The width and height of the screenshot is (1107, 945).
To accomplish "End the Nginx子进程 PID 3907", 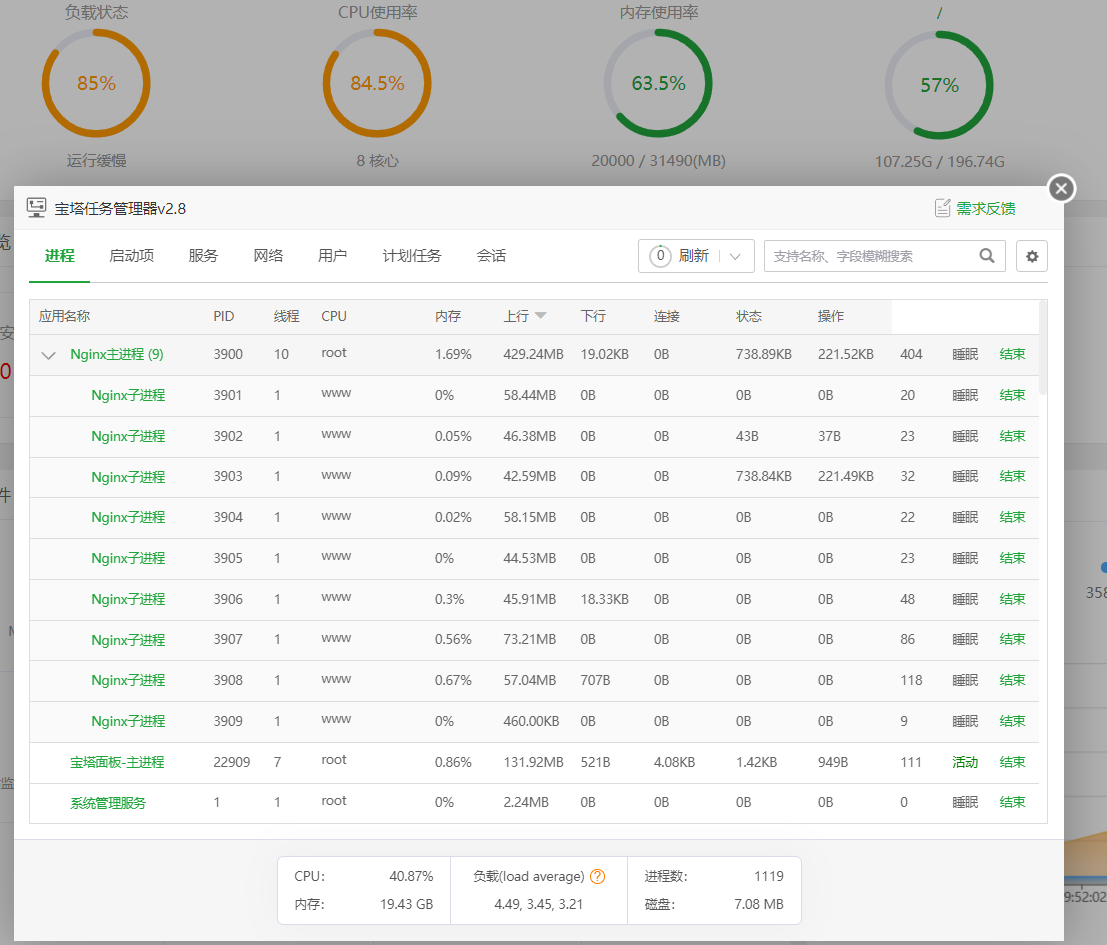I will (1012, 639).
